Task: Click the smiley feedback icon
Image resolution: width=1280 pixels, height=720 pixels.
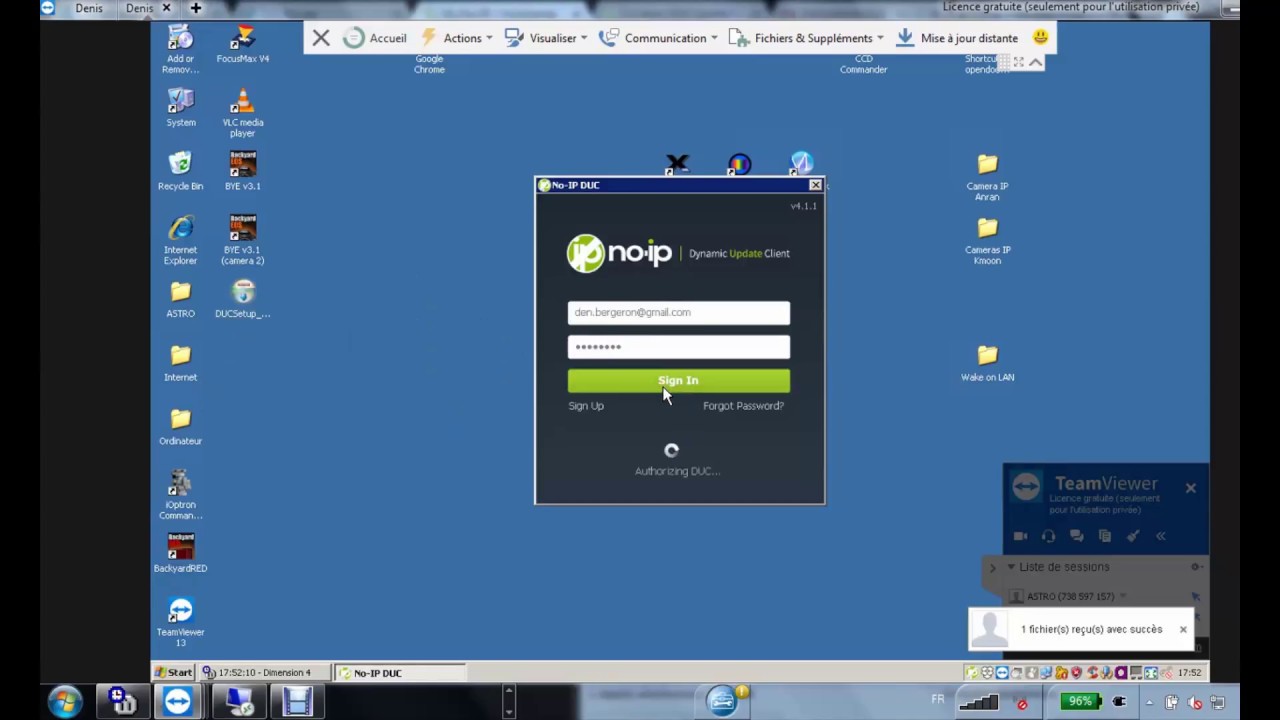Action: pos(1040,37)
